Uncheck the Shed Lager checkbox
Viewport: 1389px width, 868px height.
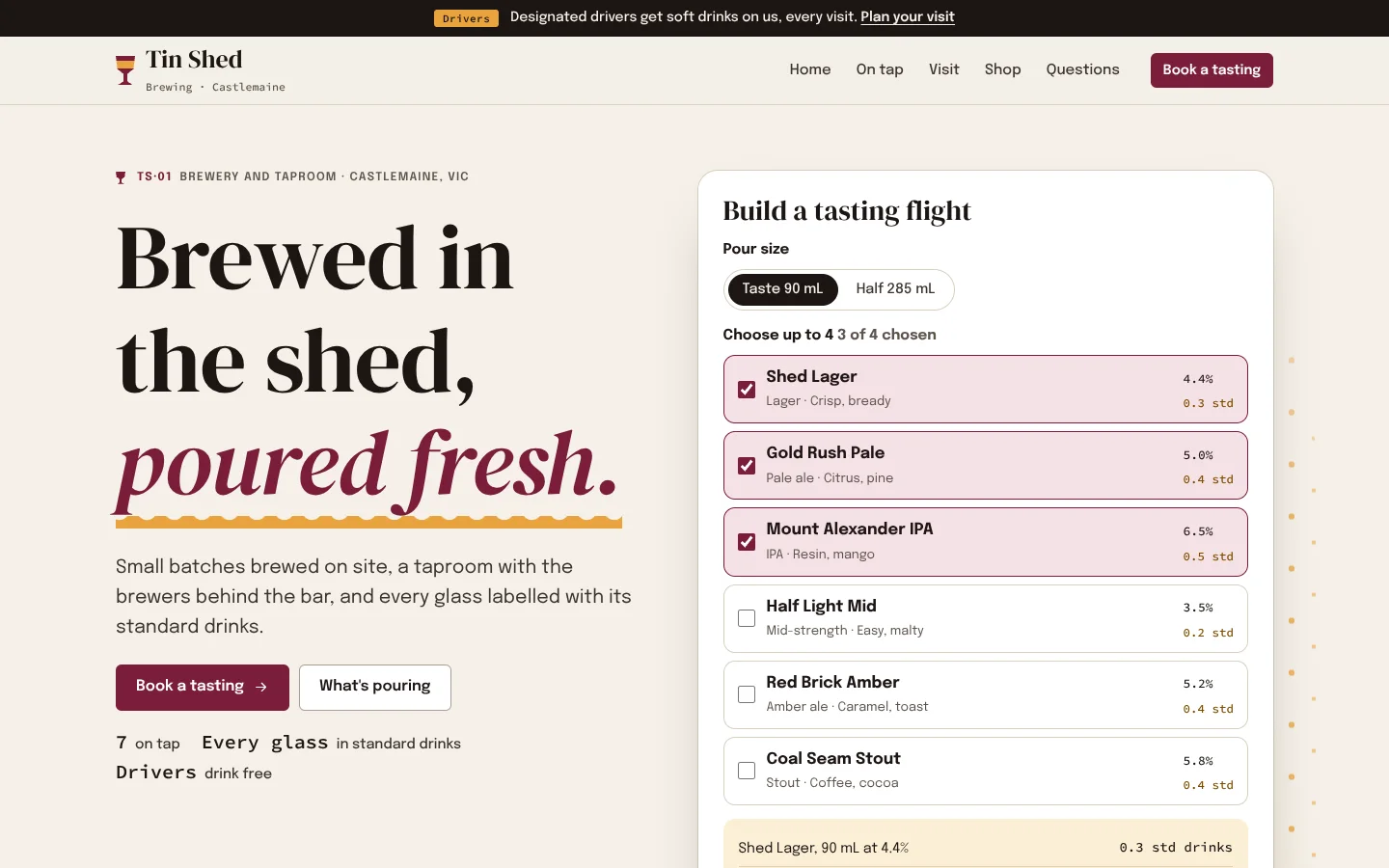[x=747, y=390]
